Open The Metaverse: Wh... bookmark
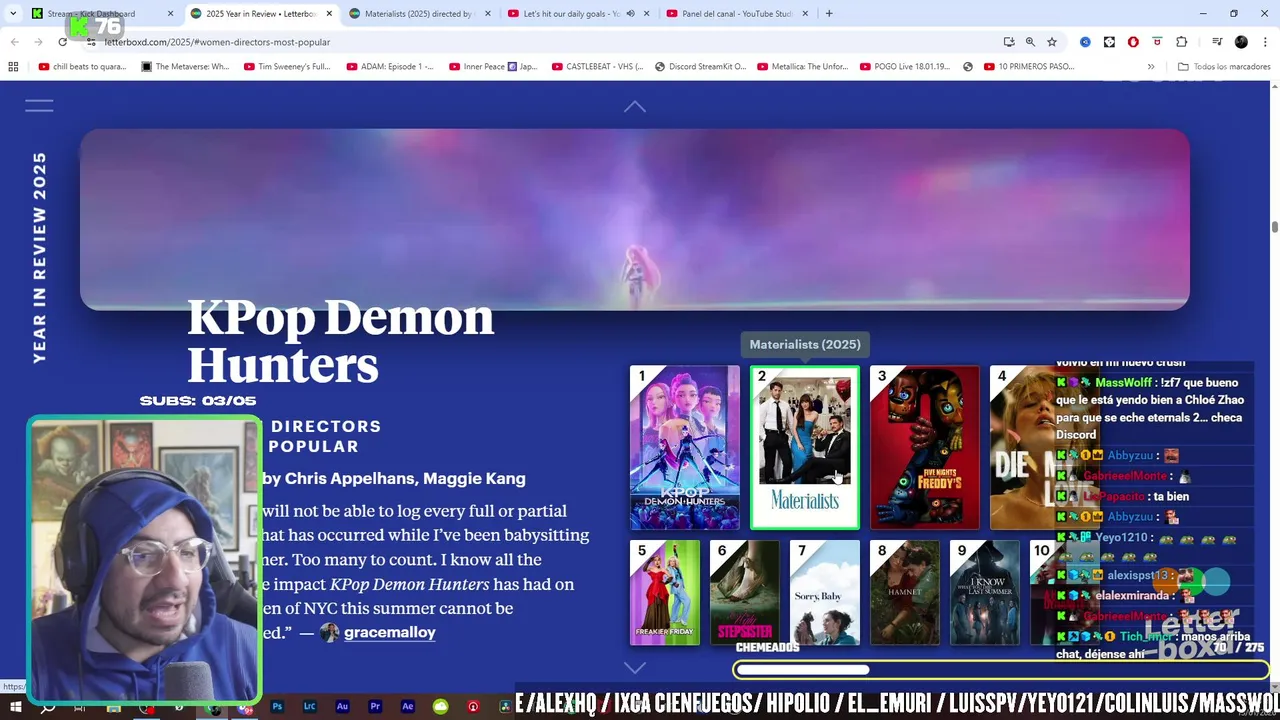1280x720 pixels. [x=185, y=67]
